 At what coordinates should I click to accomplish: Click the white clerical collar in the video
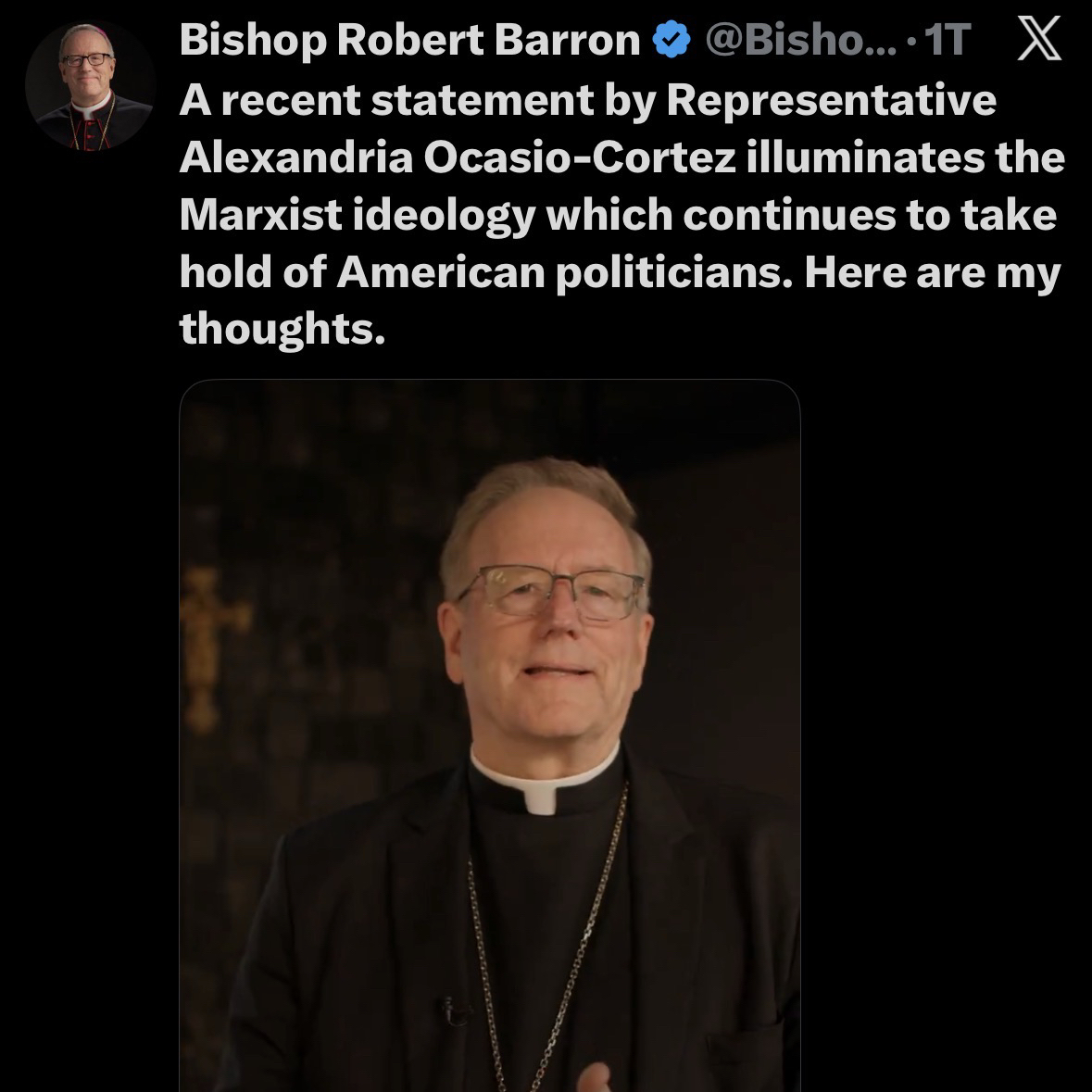[544, 778]
